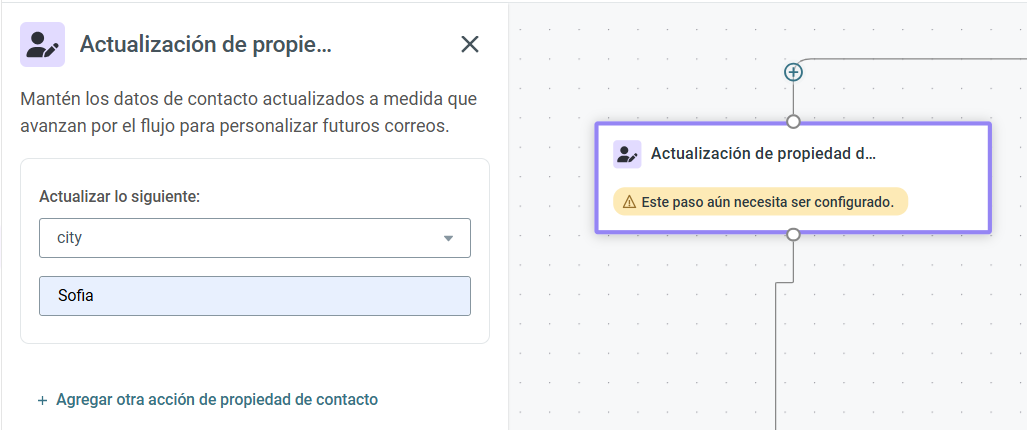Image resolution: width=1027 pixels, height=430 pixels.
Task: Close the Actualización de propiedad panel
Action: pos(470,45)
